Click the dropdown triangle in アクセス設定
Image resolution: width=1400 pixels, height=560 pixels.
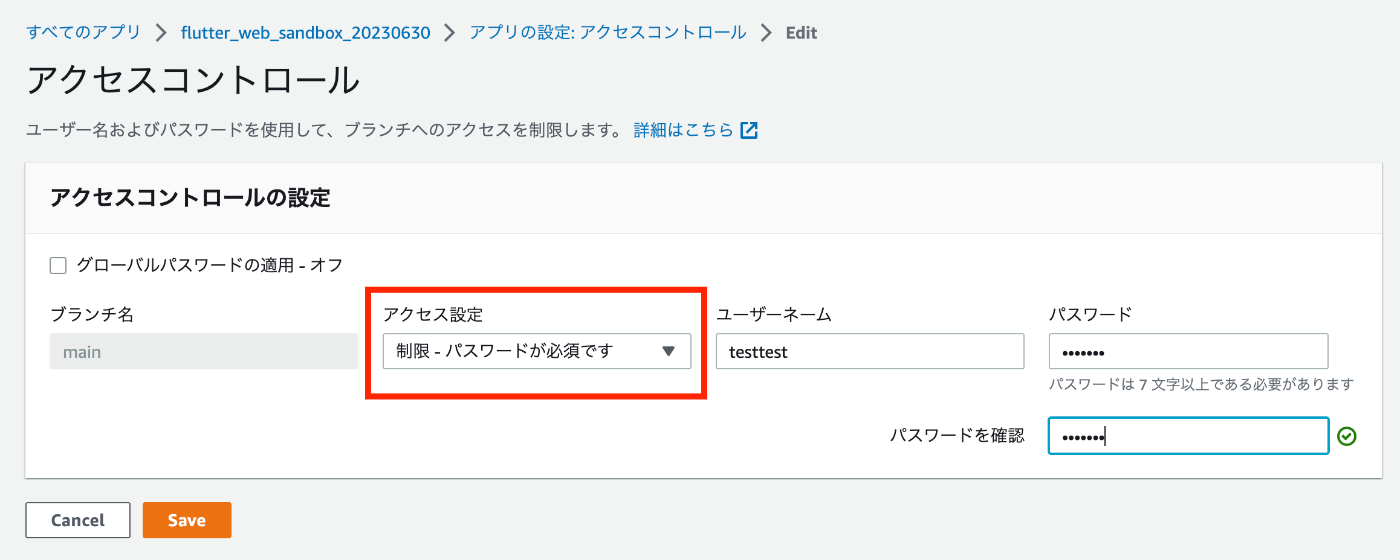pyautogui.click(x=669, y=351)
